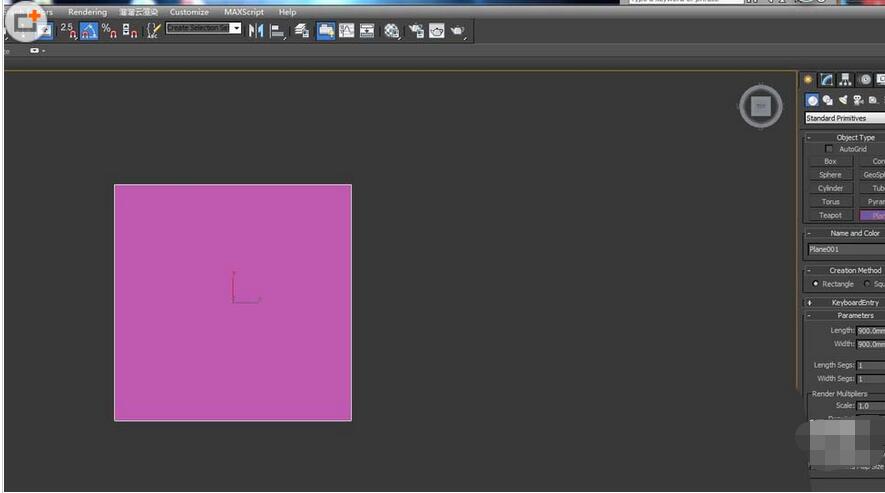Open Render Setup dialog
Screen dimensions: 885x493
(417, 30)
